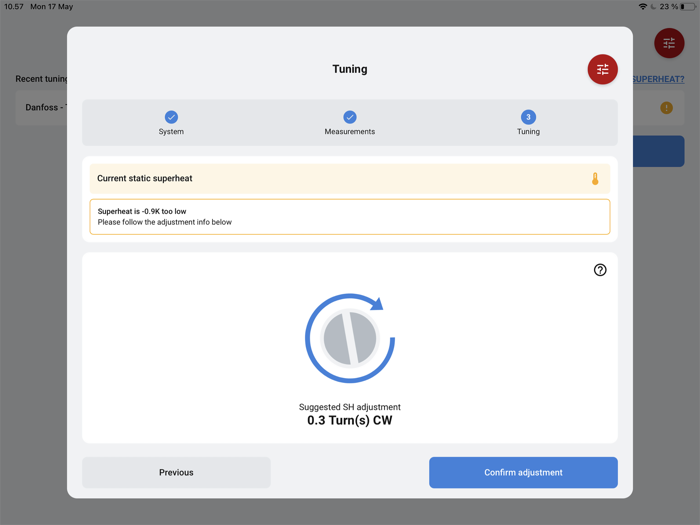
Task: Select the step 3 Tuning indicator
Action: [x=528, y=117]
